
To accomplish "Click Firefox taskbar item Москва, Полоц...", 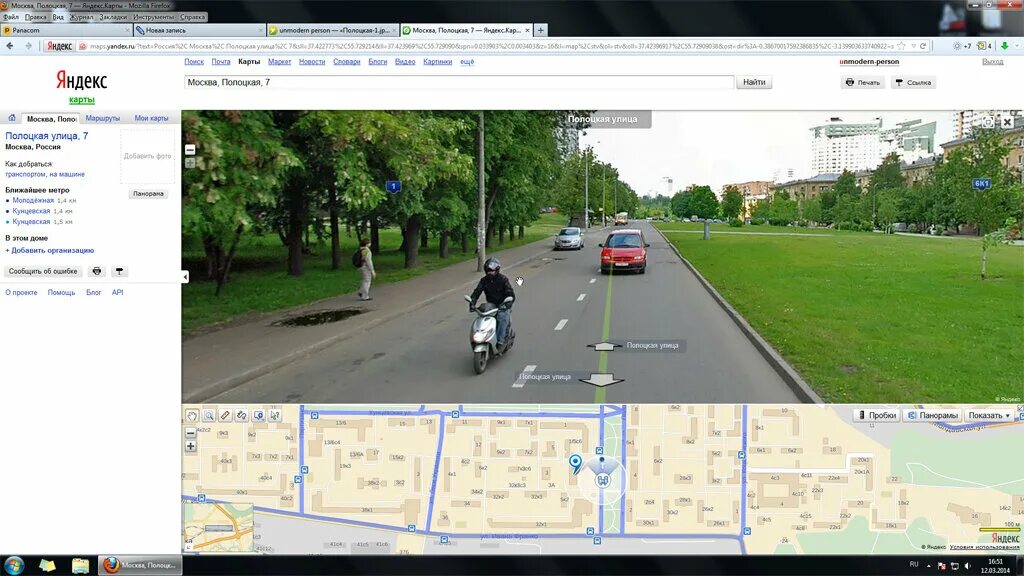I will click(x=140, y=566).
